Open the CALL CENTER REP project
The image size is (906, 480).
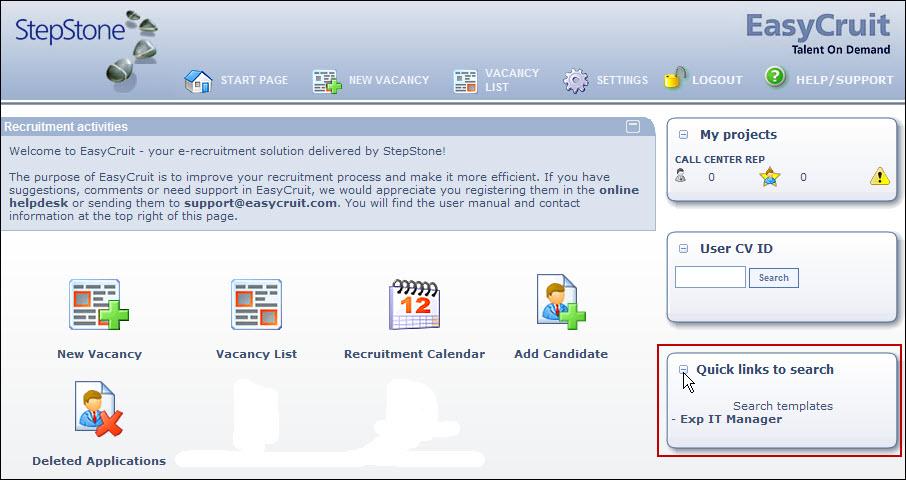(720, 159)
